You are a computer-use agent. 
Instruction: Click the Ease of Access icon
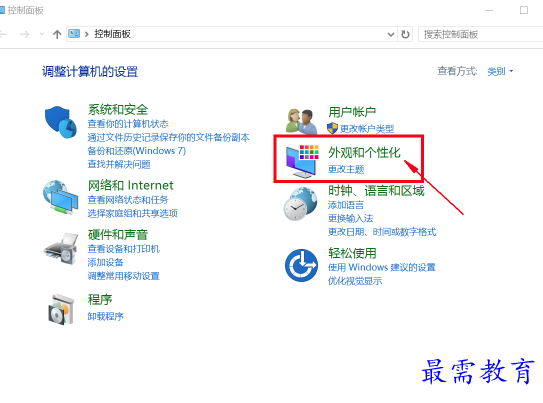[x=301, y=265]
